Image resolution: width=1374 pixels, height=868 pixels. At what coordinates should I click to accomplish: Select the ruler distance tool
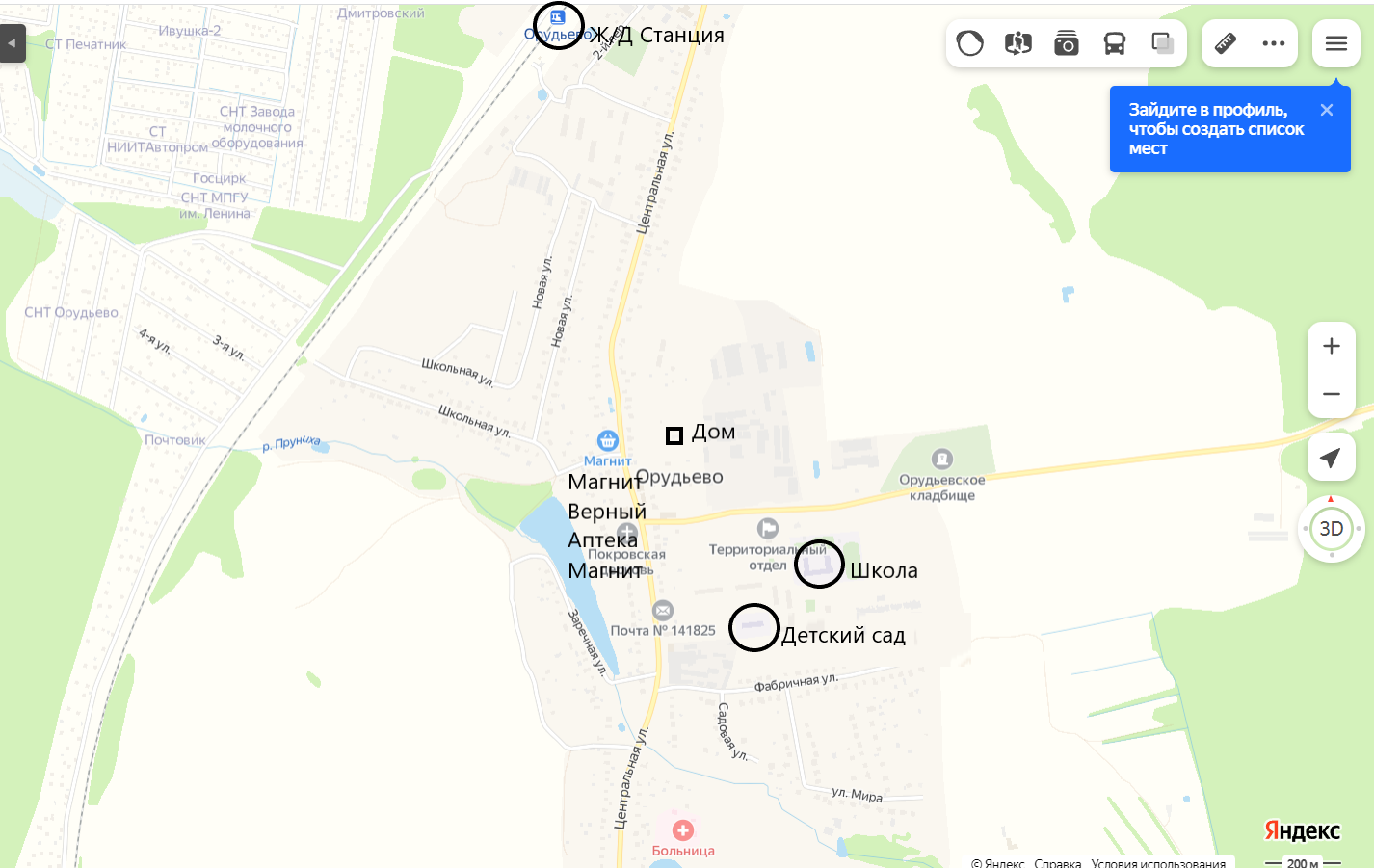(x=1226, y=43)
